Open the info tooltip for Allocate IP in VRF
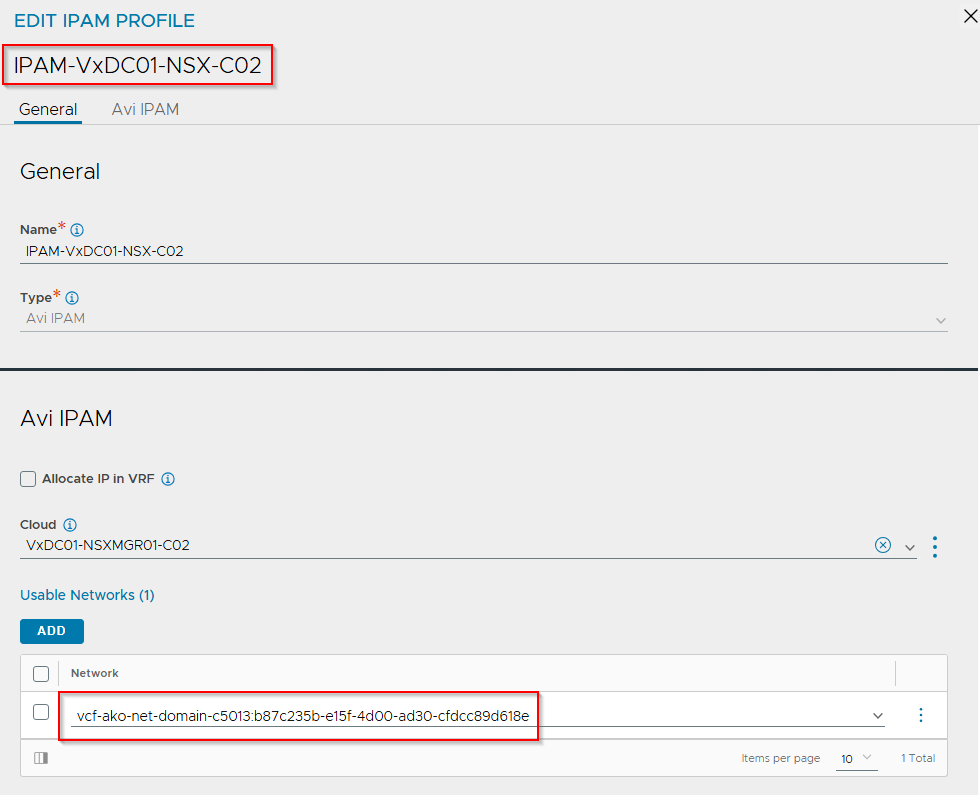 (x=168, y=479)
